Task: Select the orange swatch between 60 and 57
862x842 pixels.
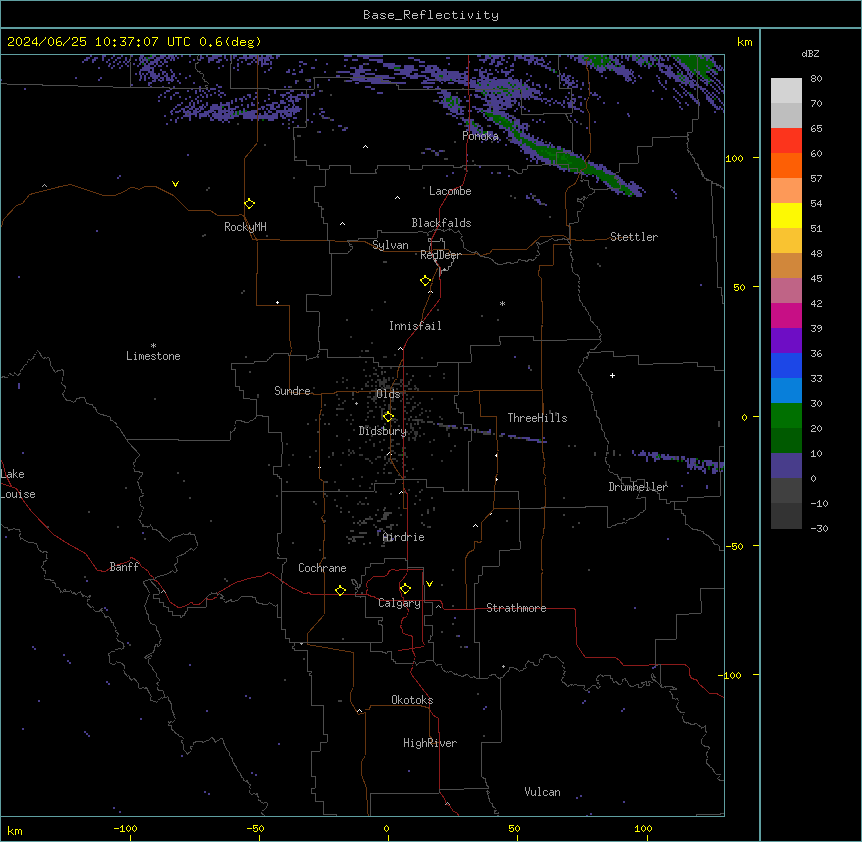Action: click(x=786, y=165)
